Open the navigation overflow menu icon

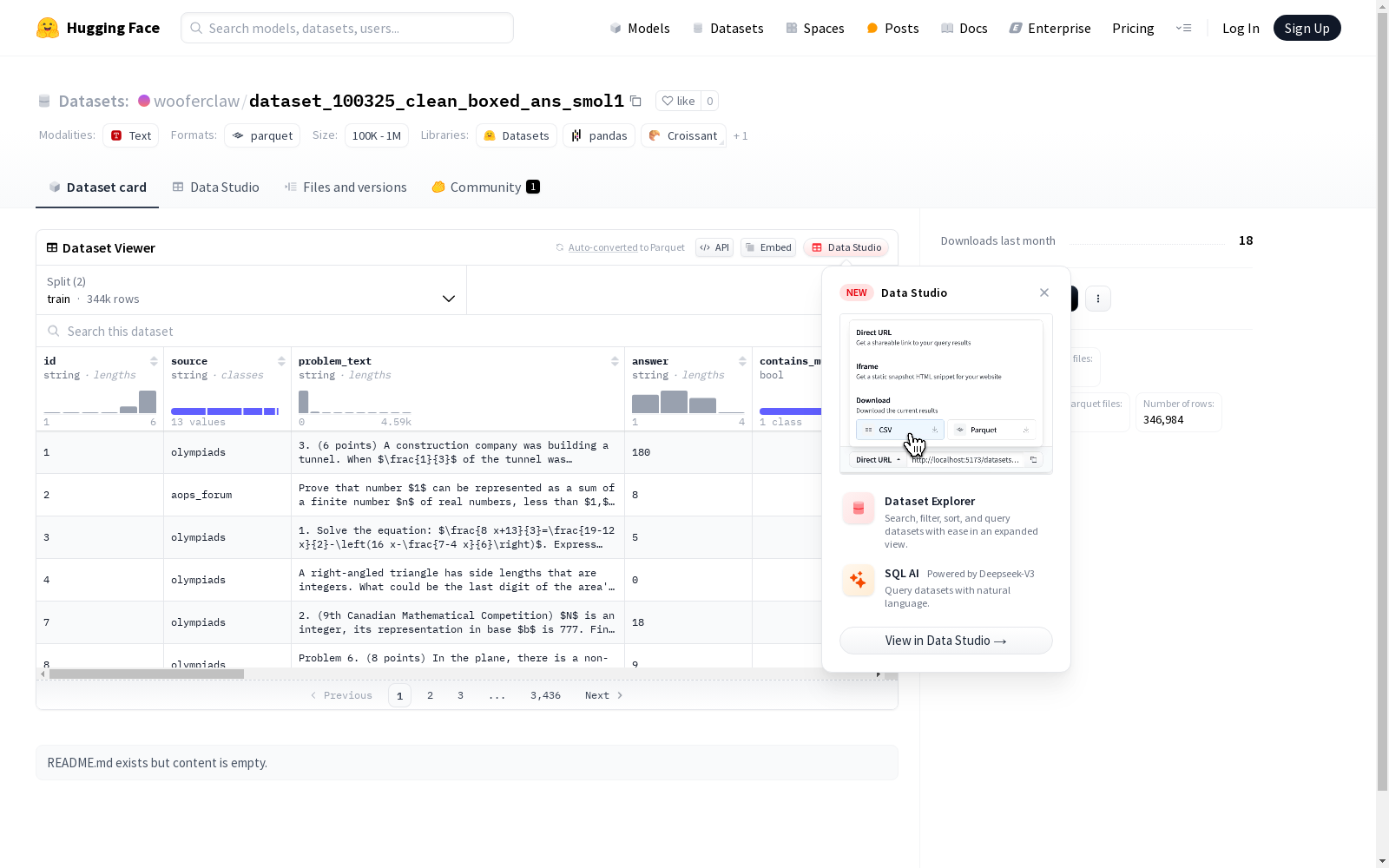(1183, 28)
